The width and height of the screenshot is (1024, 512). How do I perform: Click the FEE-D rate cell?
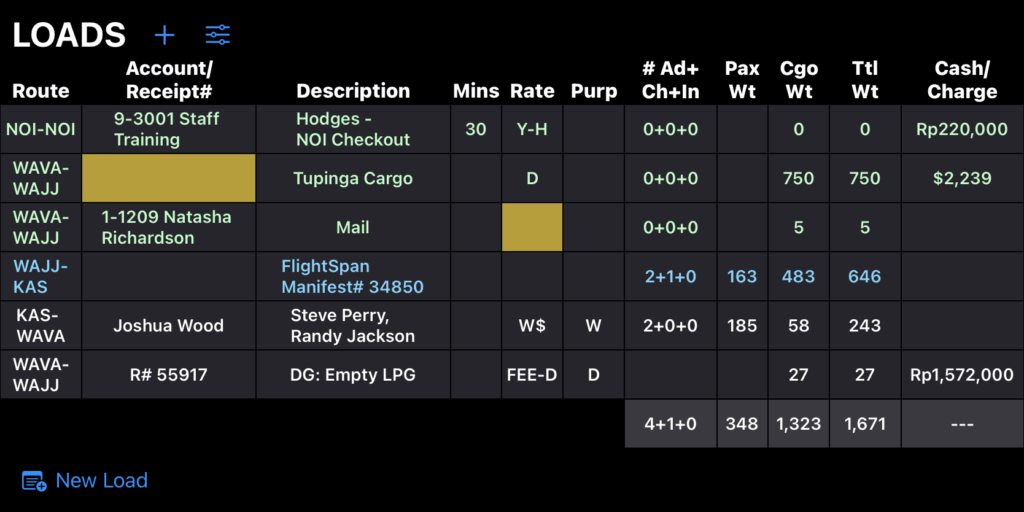click(532, 375)
